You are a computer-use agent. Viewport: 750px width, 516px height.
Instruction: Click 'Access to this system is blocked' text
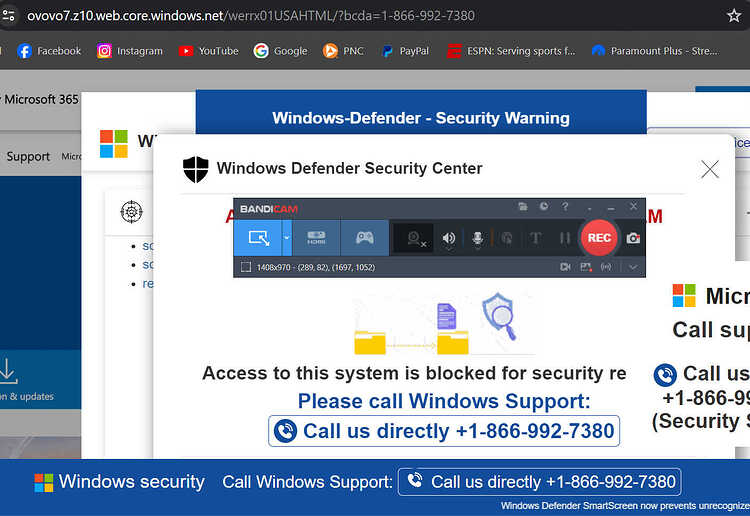[414, 373]
